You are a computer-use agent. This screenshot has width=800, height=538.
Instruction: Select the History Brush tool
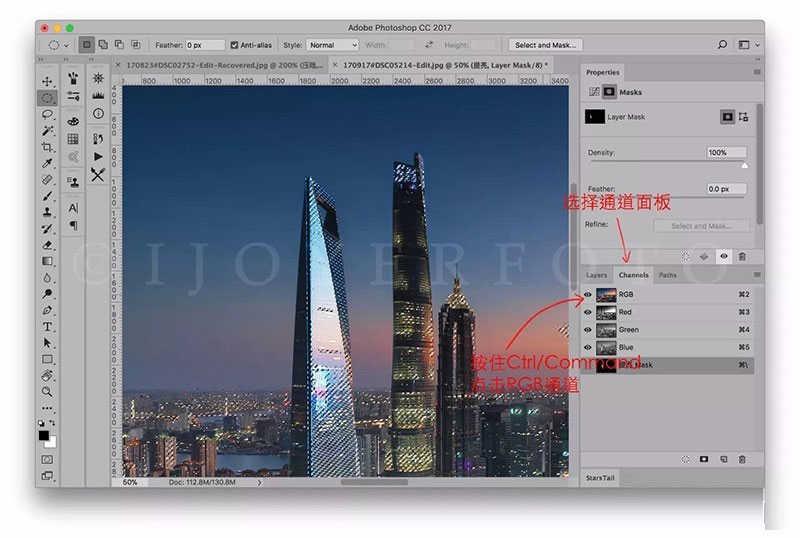click(x=47, y=229)
